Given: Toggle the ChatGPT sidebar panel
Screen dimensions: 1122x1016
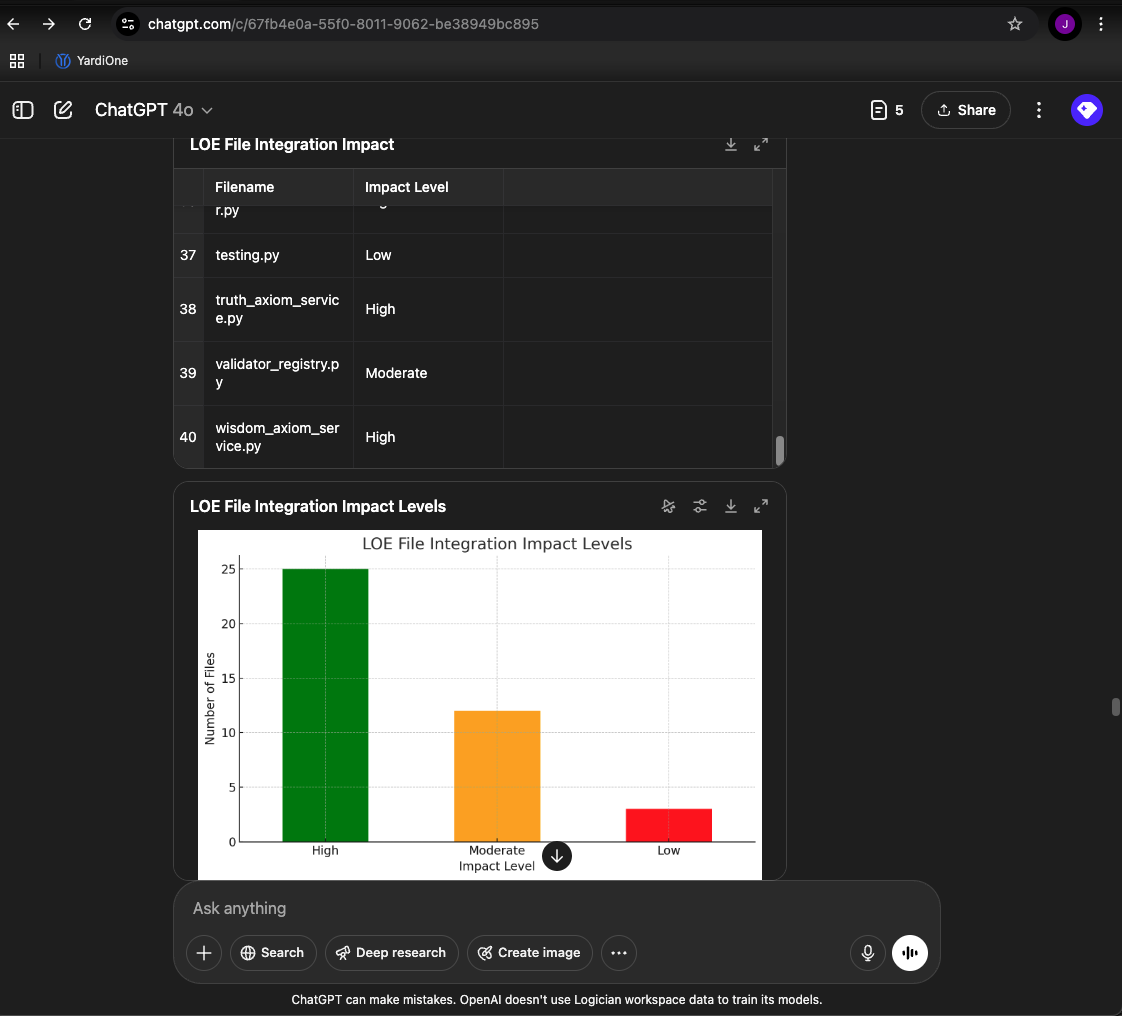Looking at the screenshot, I should coord(23,109).
